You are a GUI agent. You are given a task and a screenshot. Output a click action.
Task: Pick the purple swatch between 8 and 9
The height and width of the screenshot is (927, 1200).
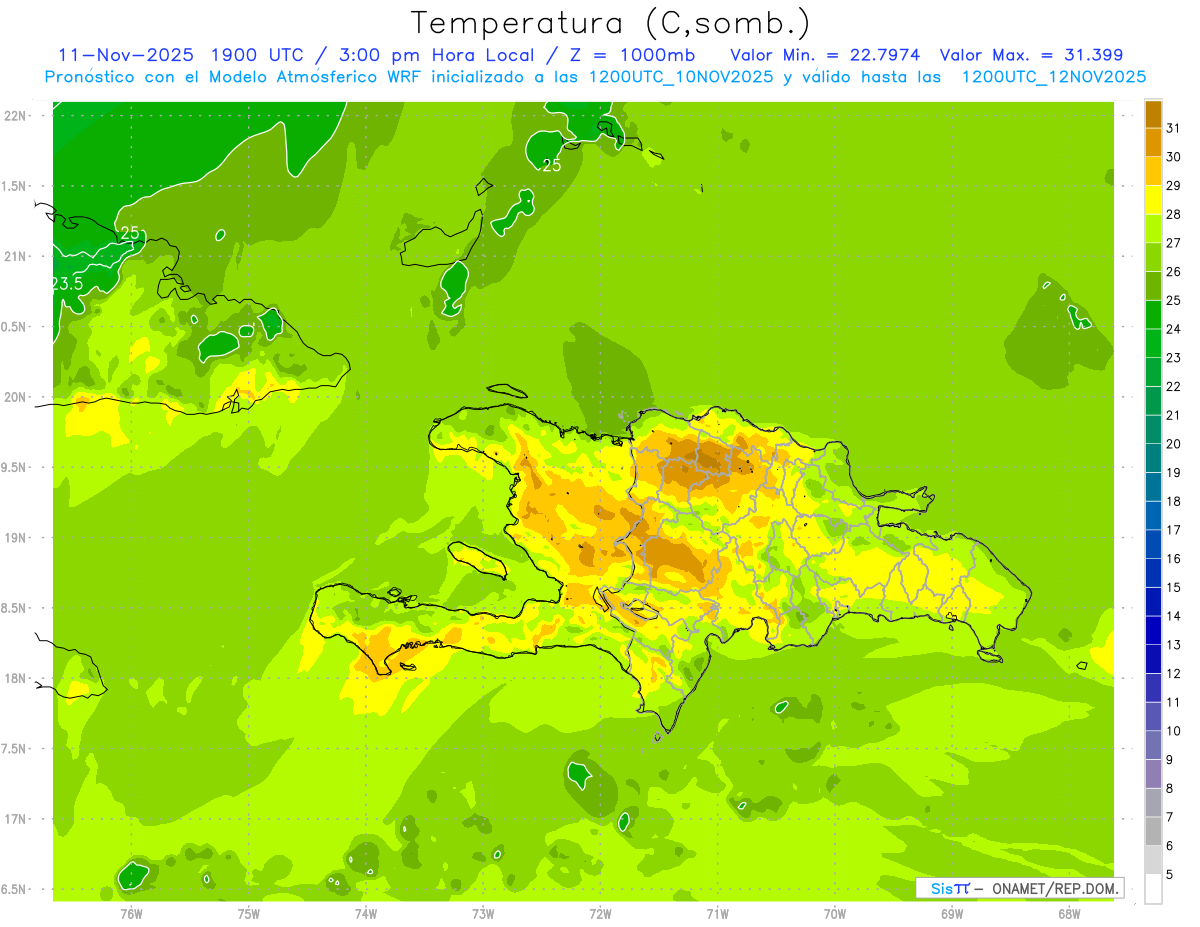[1153, 774]
